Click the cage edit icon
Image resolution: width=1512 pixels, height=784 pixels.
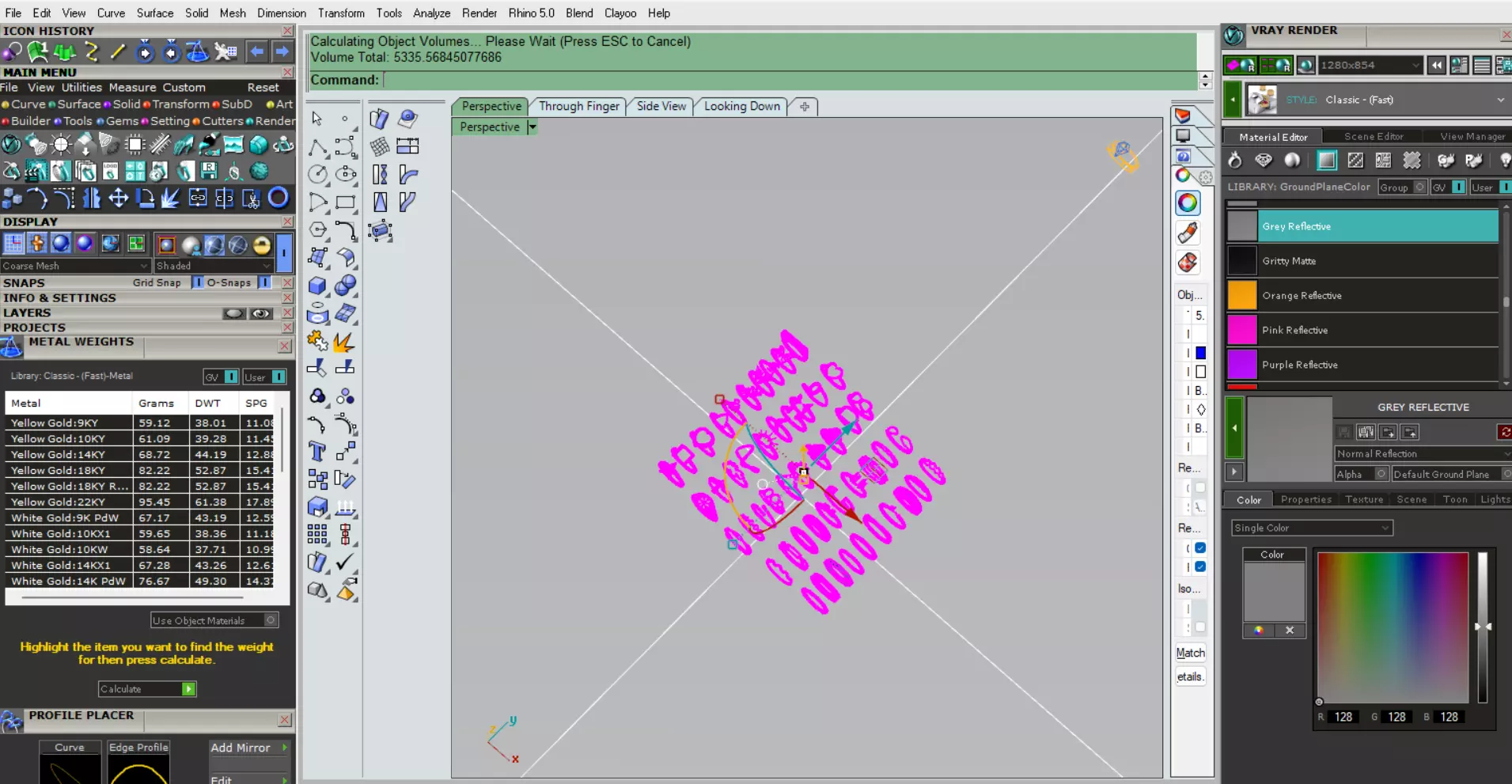point(381,231)
